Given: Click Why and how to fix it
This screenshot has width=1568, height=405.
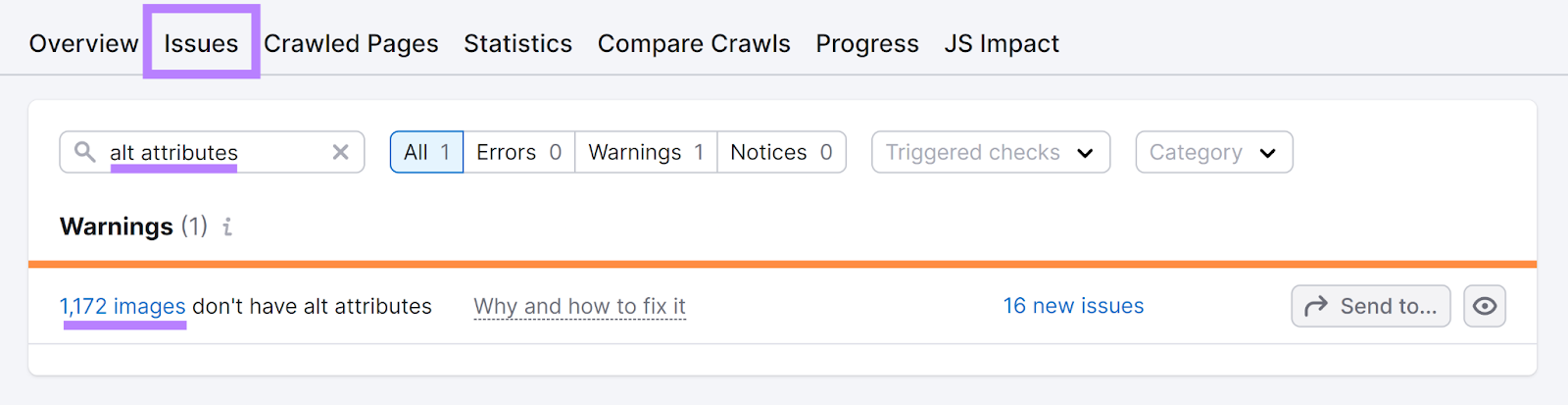Looking at the screenshot, I should click(579, 306).
